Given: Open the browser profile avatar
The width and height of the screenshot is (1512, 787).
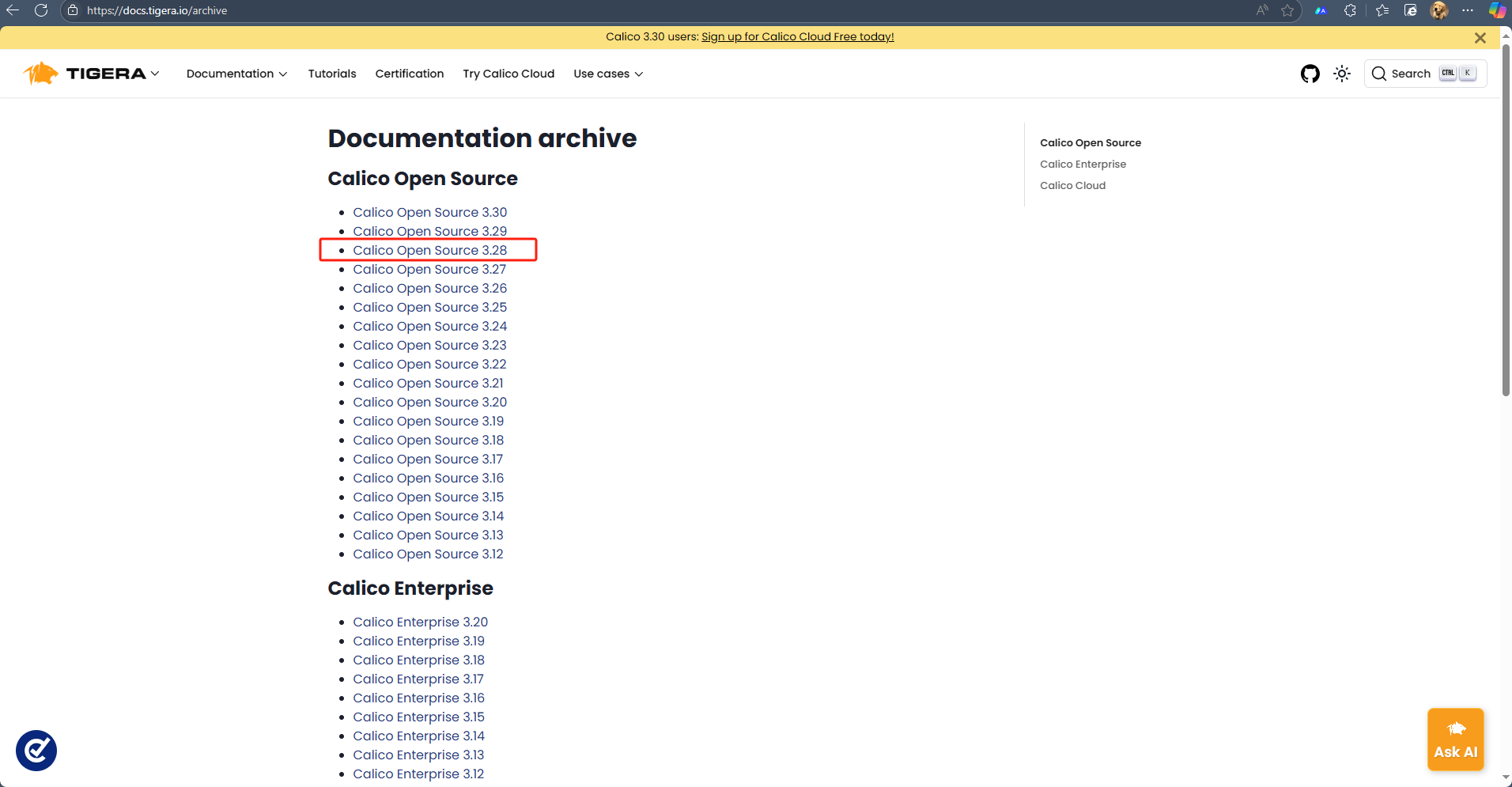Looking at the screenshot, I should 1439,10.
